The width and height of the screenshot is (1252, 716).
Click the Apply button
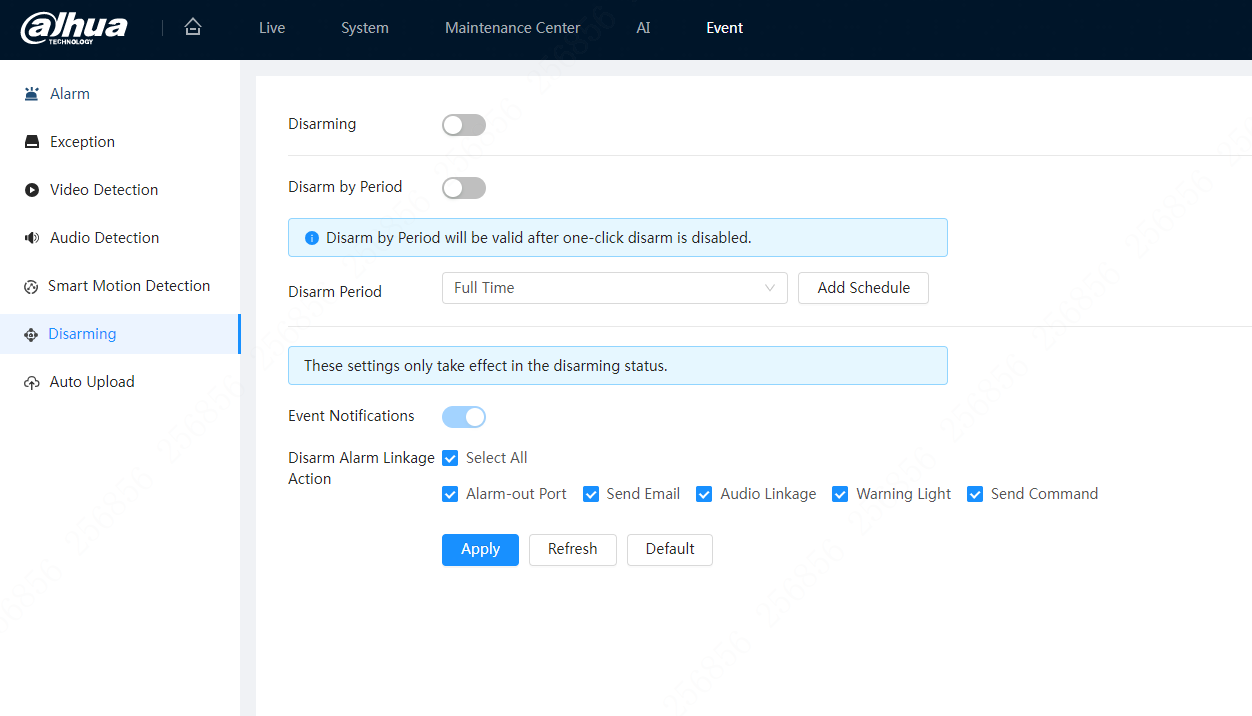pyautogui.click(x=480, y=549)
